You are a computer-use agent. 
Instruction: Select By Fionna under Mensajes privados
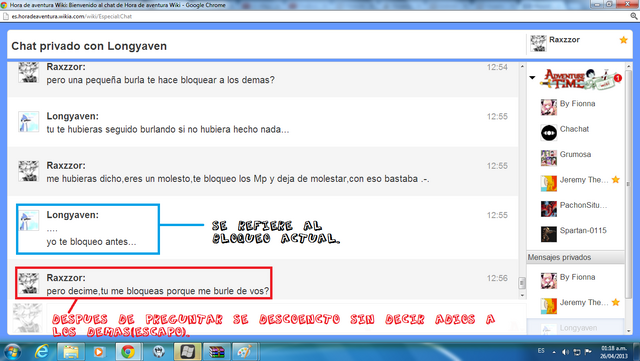[576, 281]
